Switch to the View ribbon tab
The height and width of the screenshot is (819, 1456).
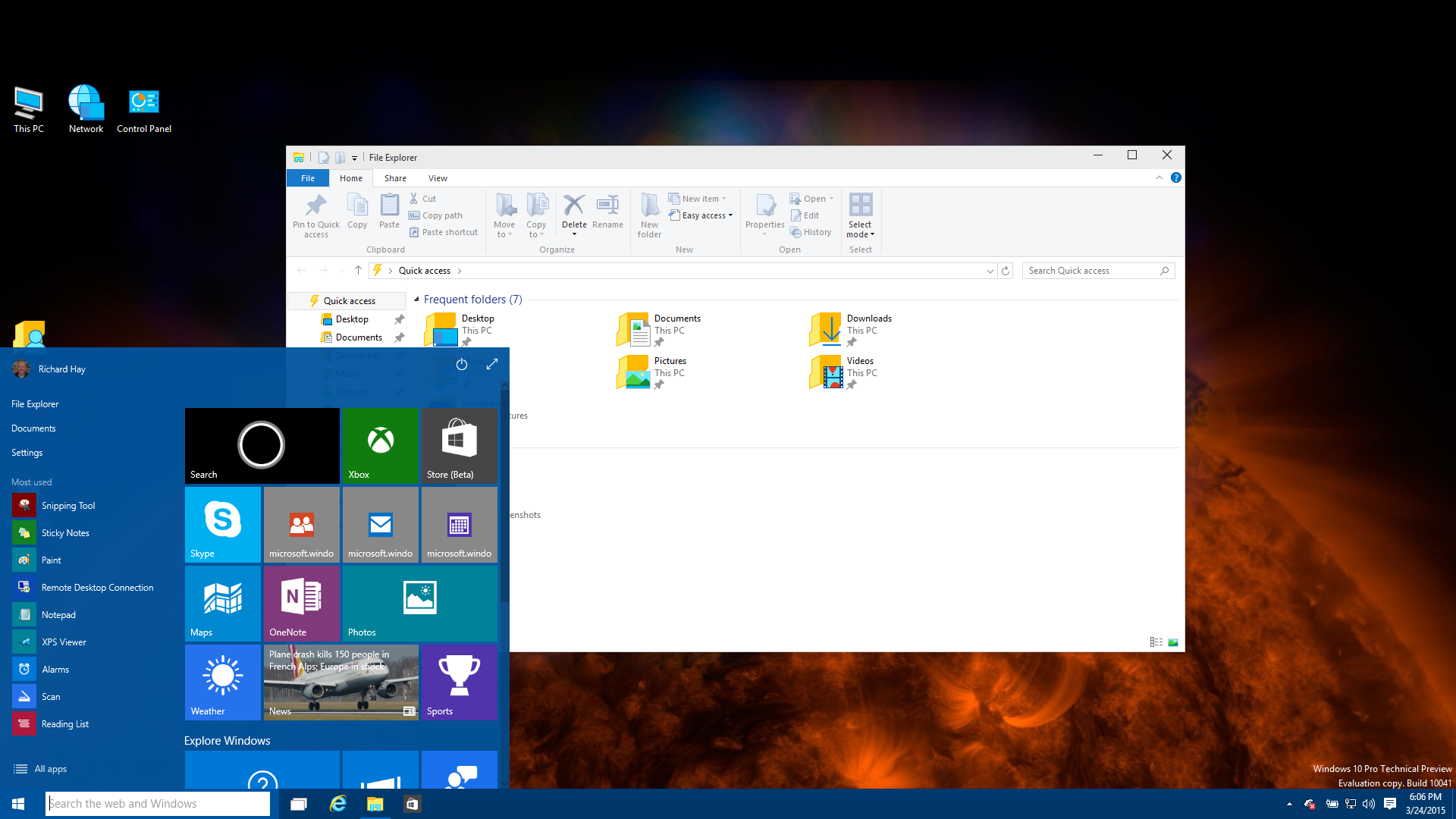coord(438,178)
